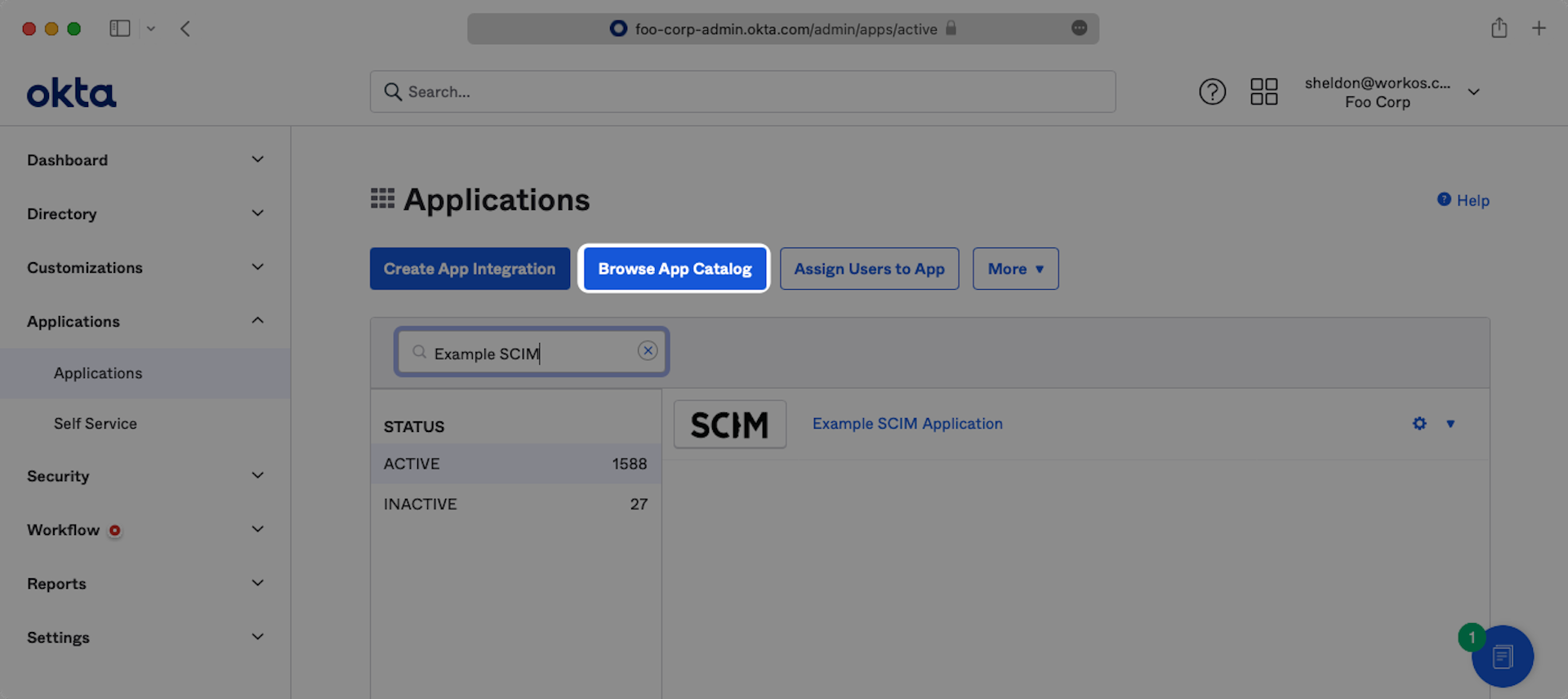The image size is (1568, 699).
Task: Open the More dropdown button
Action: click(1015, 269)
